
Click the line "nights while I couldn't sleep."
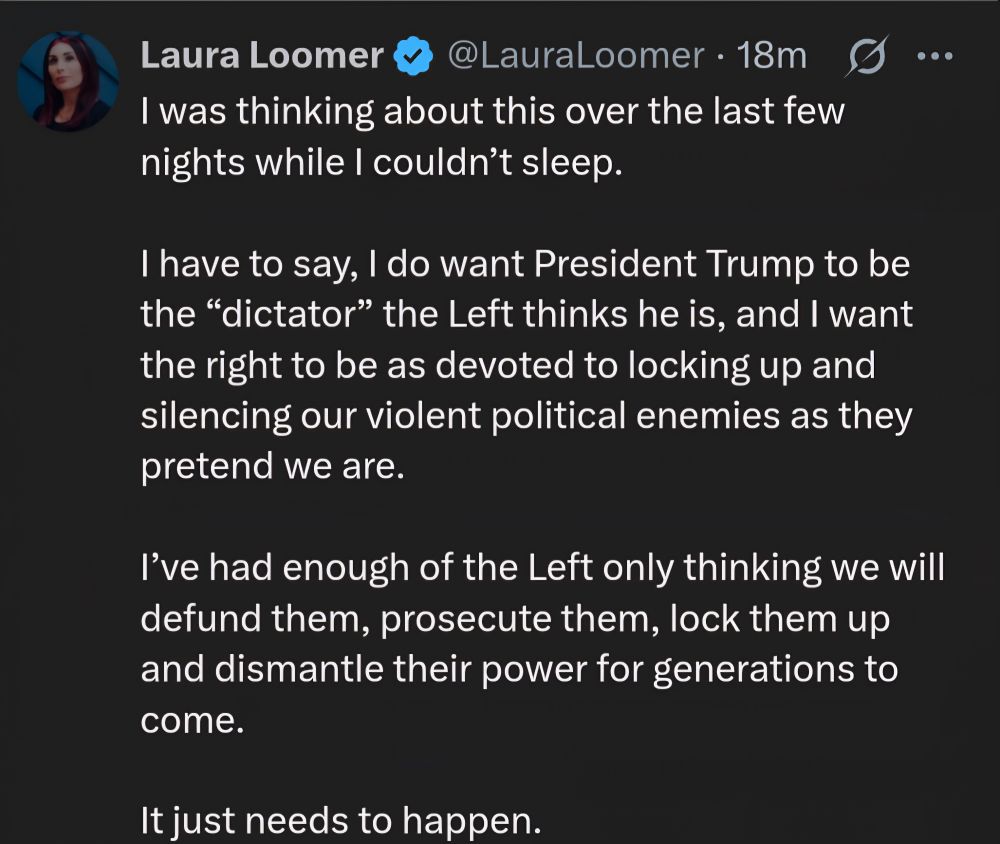point(381,162)
